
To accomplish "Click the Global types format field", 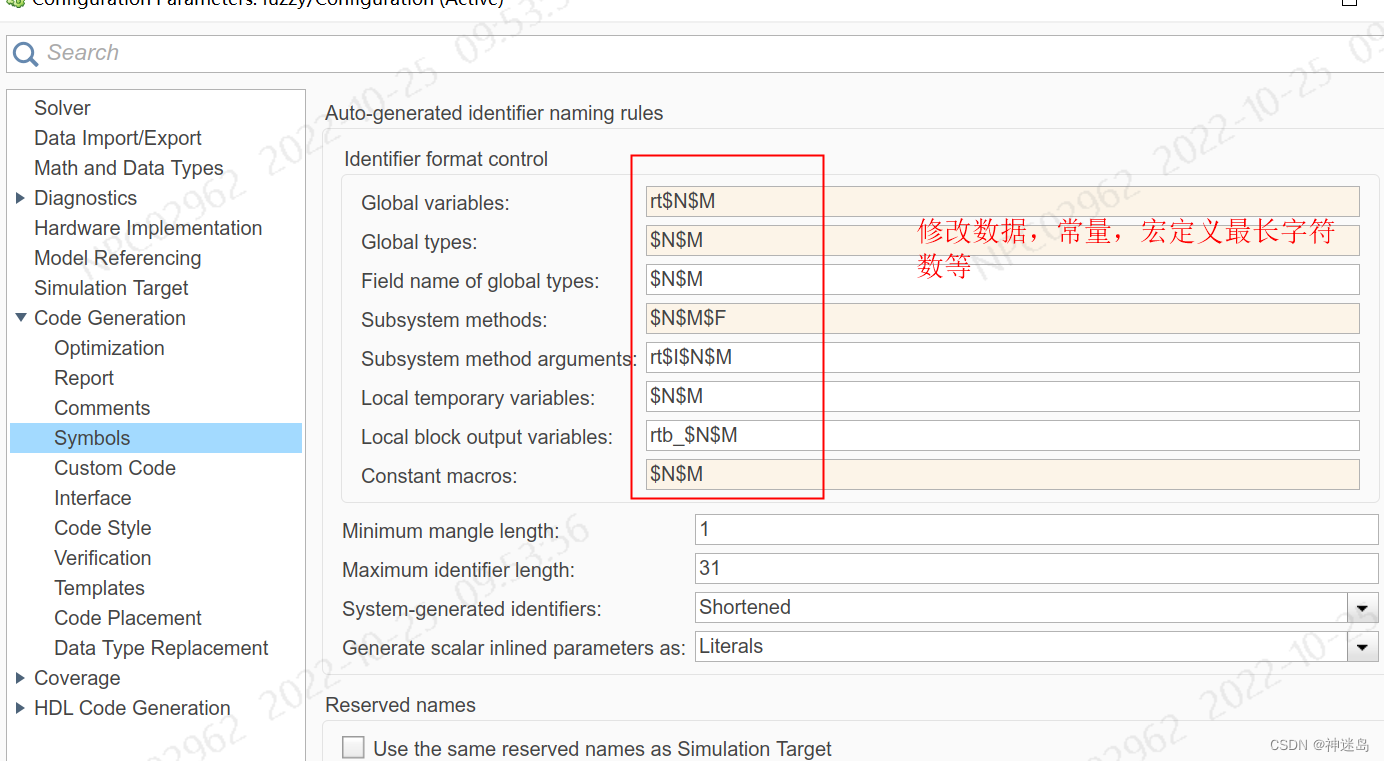I will pyautogui.click(x=1003, y=240).
